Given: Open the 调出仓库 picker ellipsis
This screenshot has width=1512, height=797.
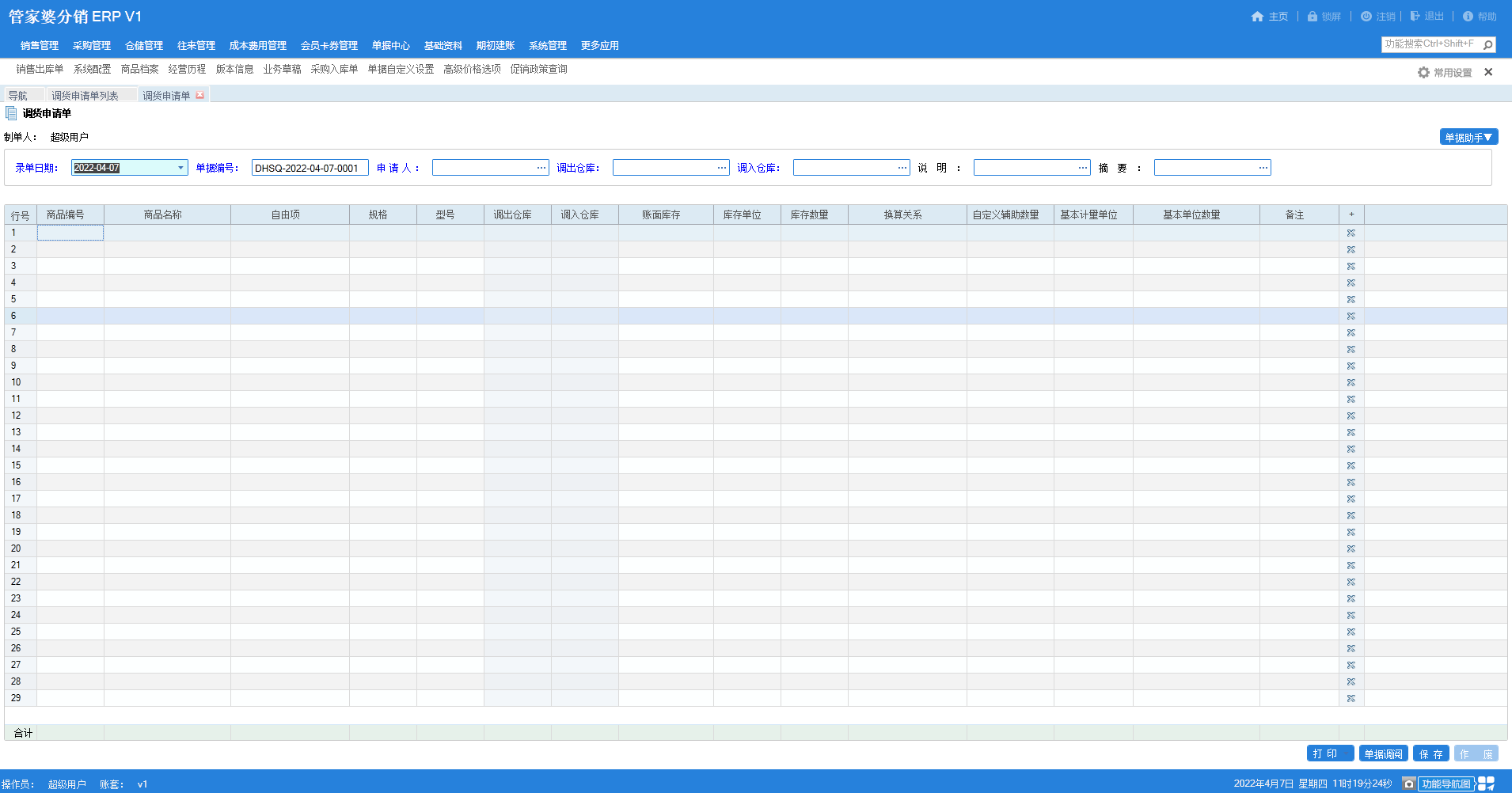Looking at the screenshot, I should 722,168.
